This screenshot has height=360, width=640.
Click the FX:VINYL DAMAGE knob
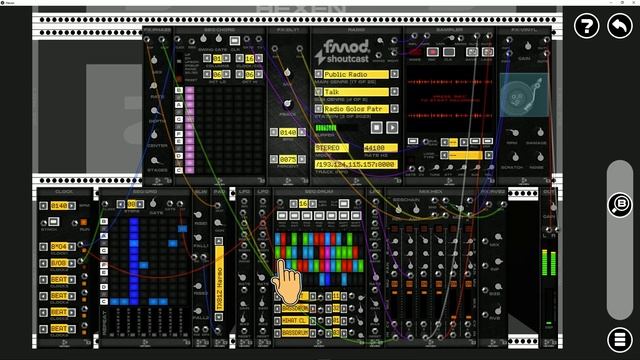[x=540, y=132]
